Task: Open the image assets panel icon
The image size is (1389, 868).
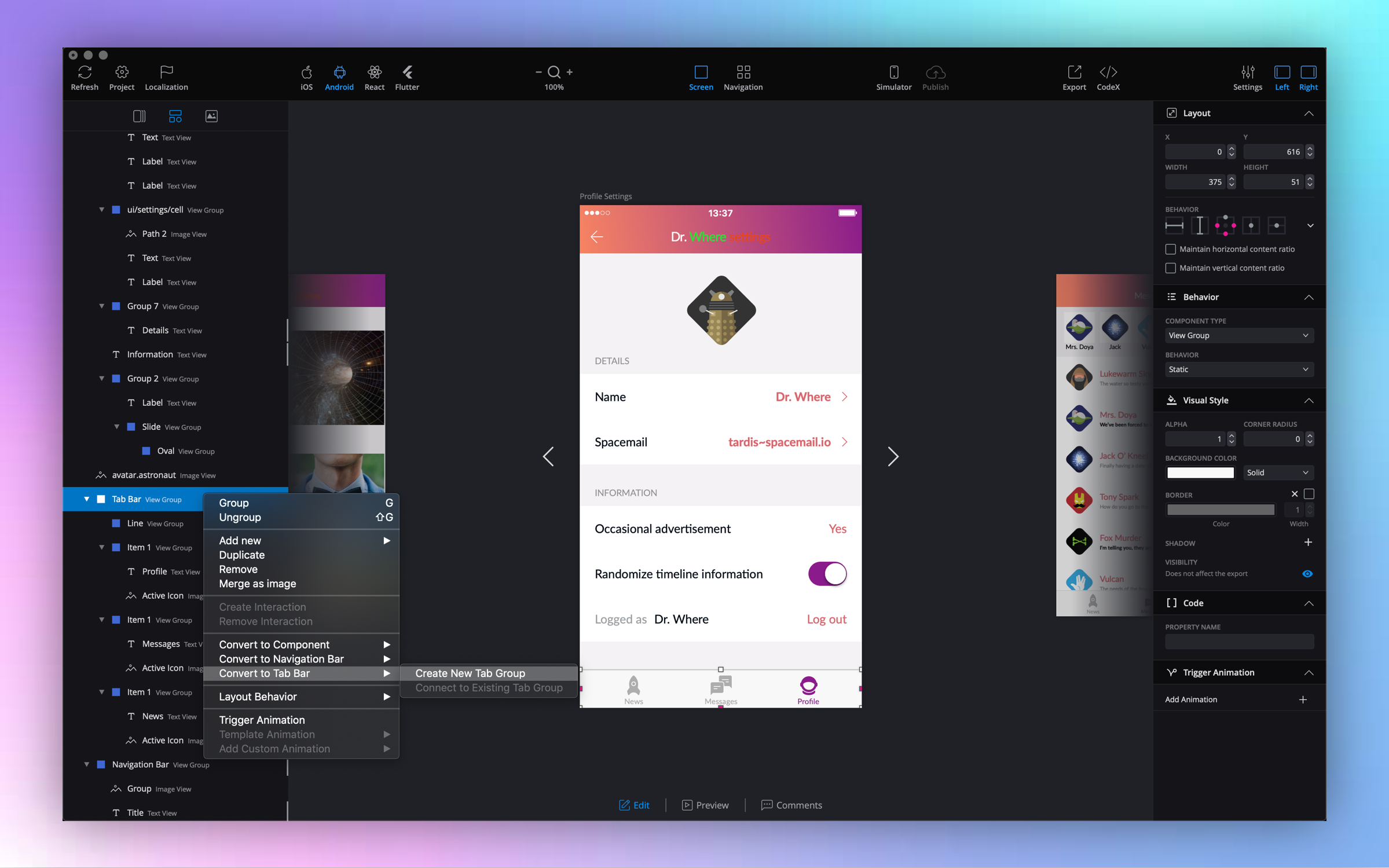Action: pyautogui.click(x=211, y=116)
